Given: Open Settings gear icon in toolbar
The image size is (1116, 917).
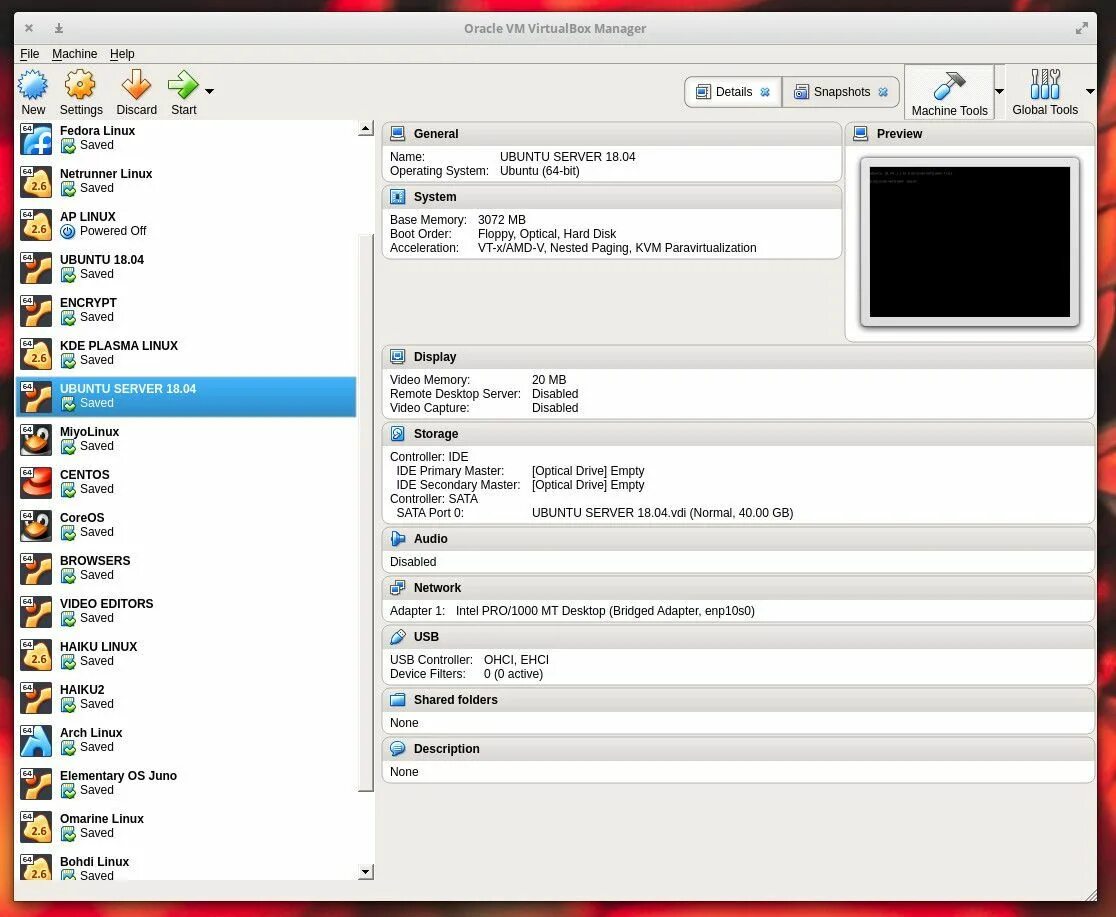Looking at the screenshot, I should point(80,85).
